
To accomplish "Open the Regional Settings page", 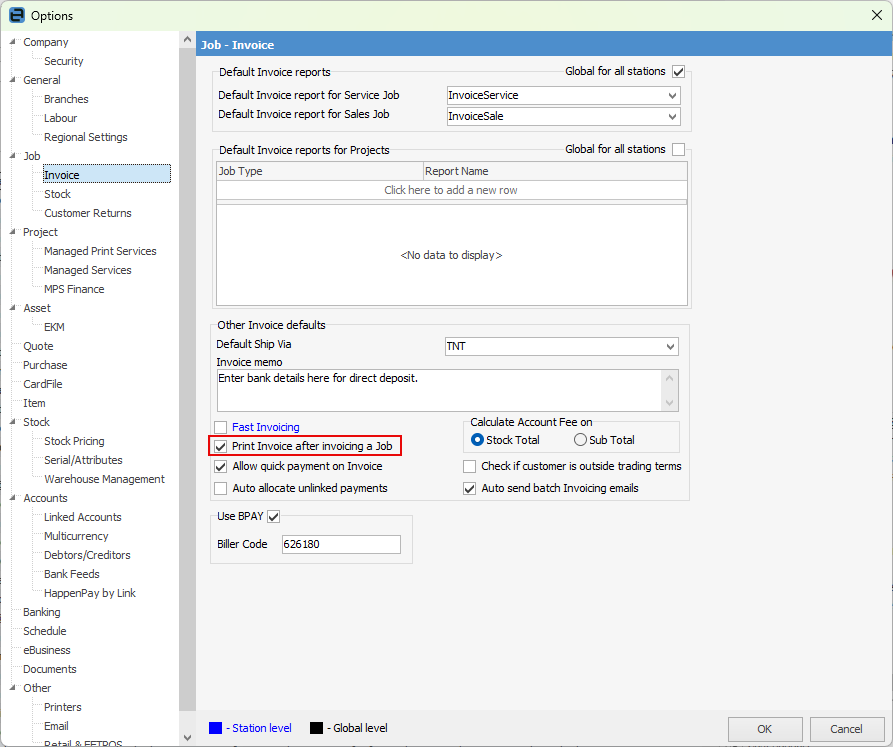I will 85,137.
